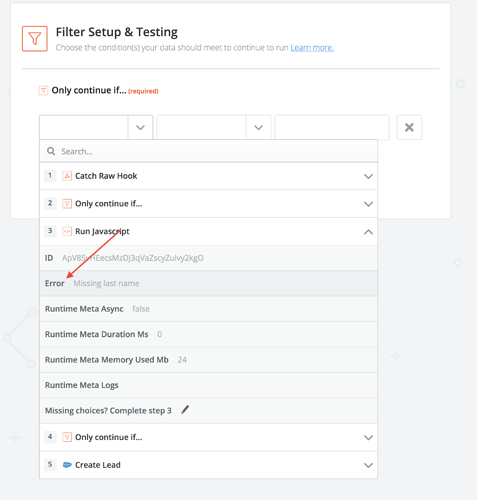Select the Runtime Meta Logs row
Screen dimensions: 477x500
pos(209,385)
